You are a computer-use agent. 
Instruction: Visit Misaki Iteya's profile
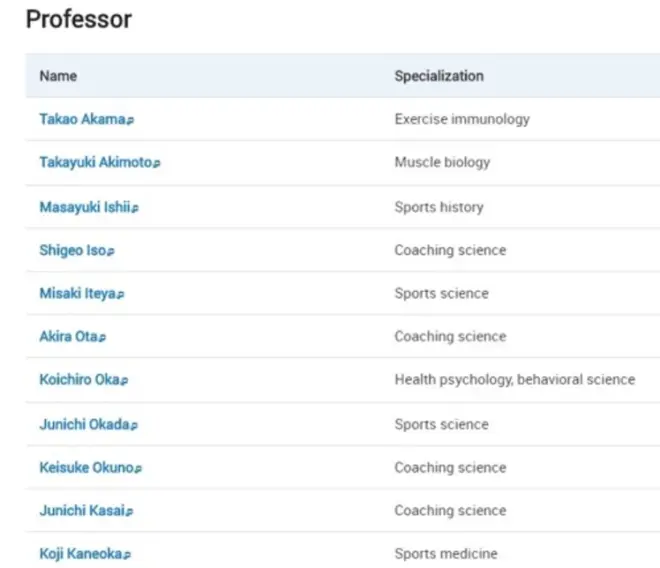(77, 294)
